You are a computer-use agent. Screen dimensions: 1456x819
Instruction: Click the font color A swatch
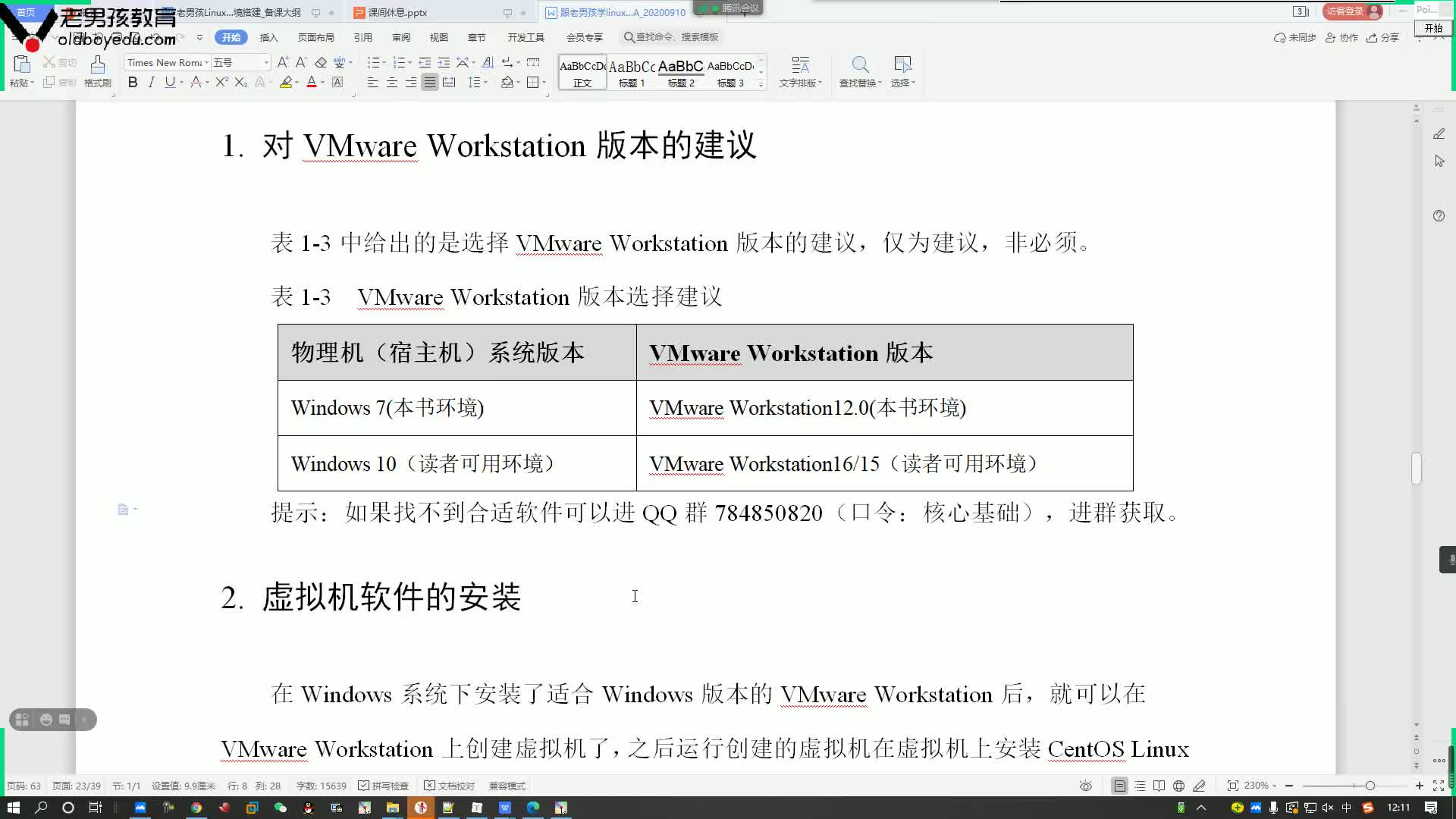coord(311,82)
